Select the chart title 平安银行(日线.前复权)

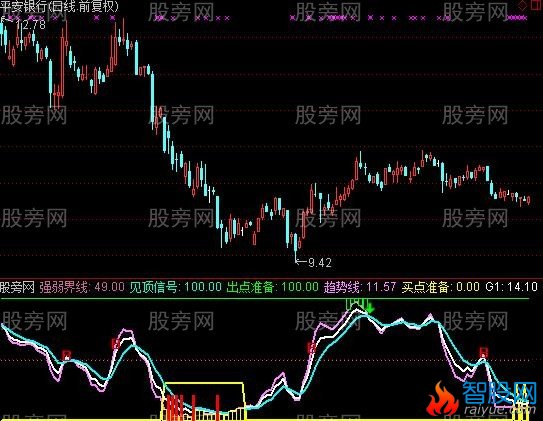coord(59,6)
